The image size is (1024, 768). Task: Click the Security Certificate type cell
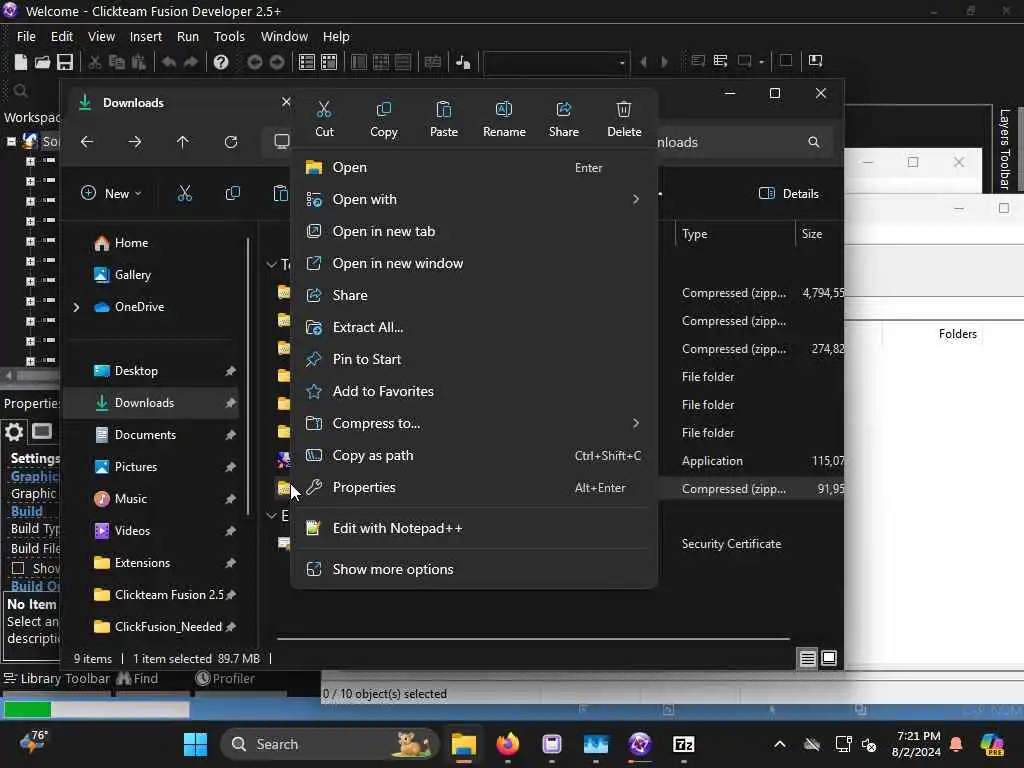[731, 544]
